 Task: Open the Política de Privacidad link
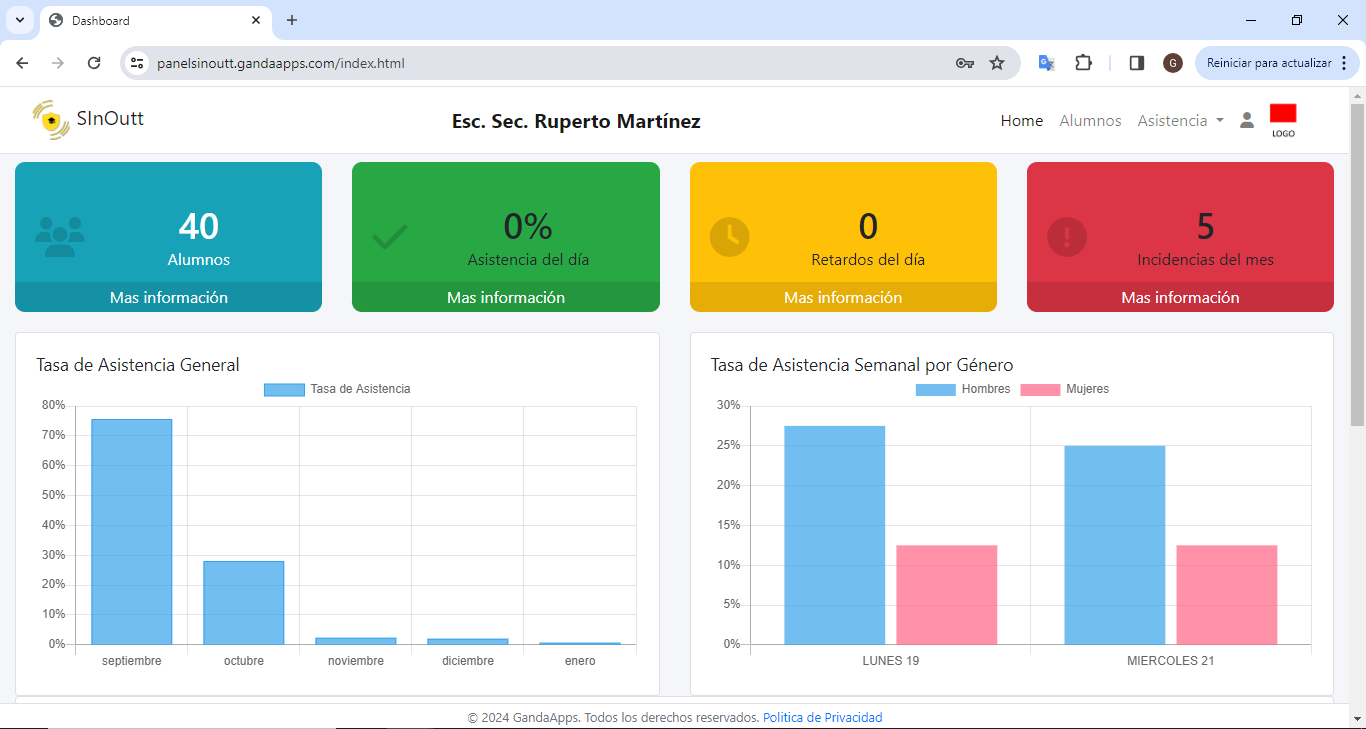(822, 717)
